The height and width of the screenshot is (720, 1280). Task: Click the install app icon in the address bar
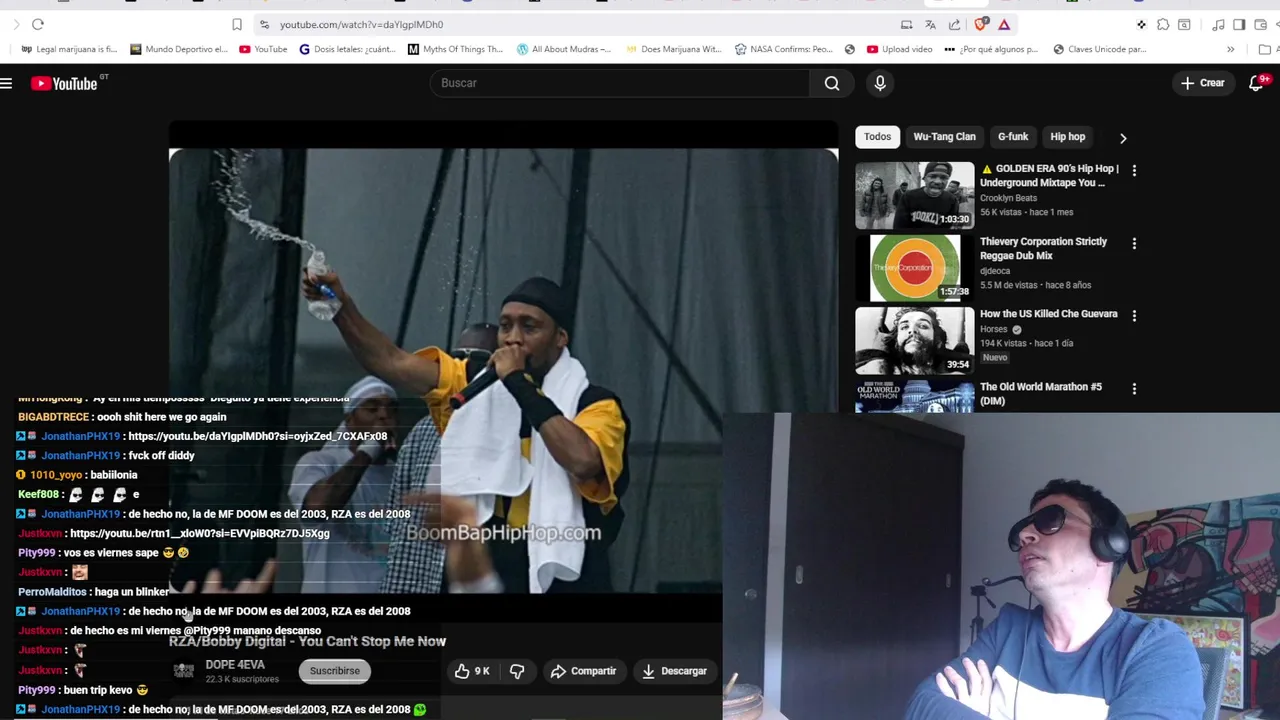point(906,24)
